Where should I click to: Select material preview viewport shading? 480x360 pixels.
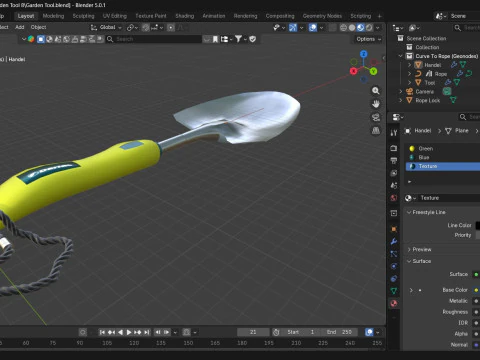pos(361,28)
